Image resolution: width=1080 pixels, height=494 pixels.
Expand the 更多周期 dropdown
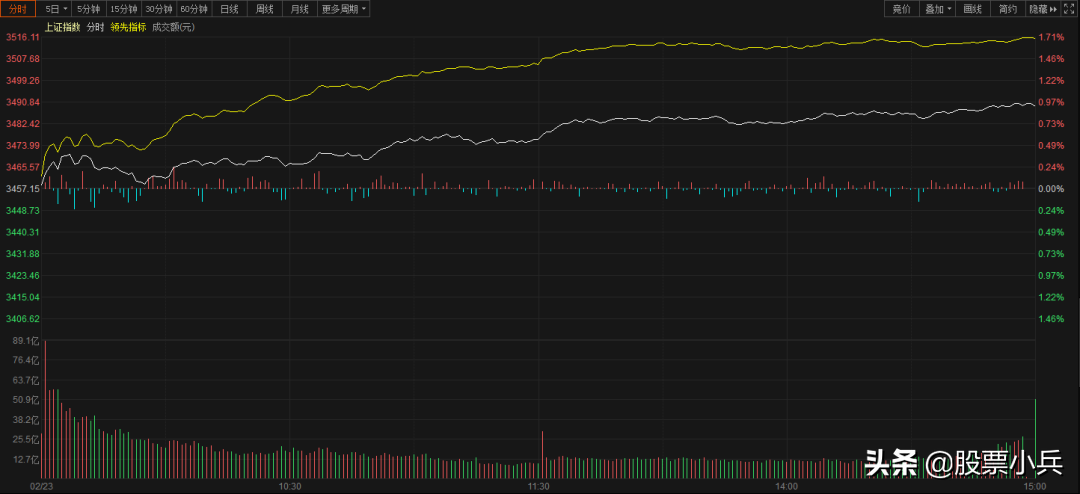click(343, 9)
